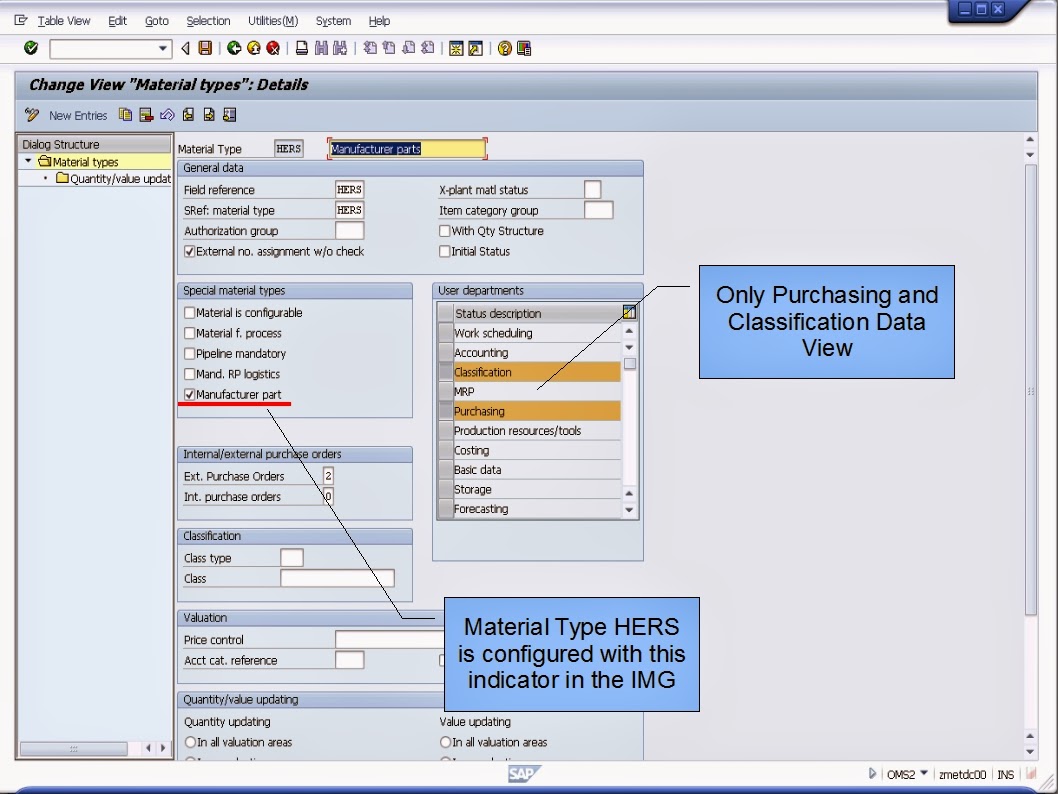Select the Classification department row
The width and height of the screenshot is (1058, 794).
coord(536,372)
